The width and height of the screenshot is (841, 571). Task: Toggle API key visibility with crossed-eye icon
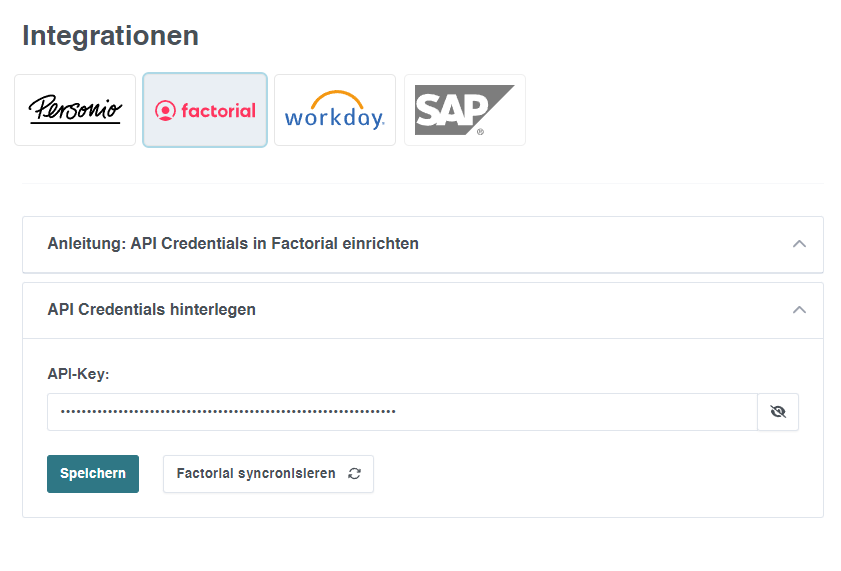tap(778, 412)
